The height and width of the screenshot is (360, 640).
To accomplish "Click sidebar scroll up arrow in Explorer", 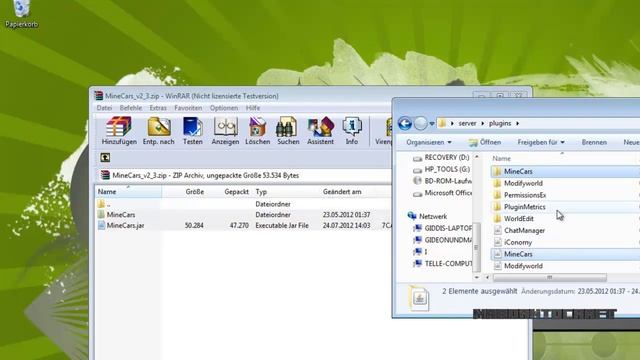I will coord(476,157).
